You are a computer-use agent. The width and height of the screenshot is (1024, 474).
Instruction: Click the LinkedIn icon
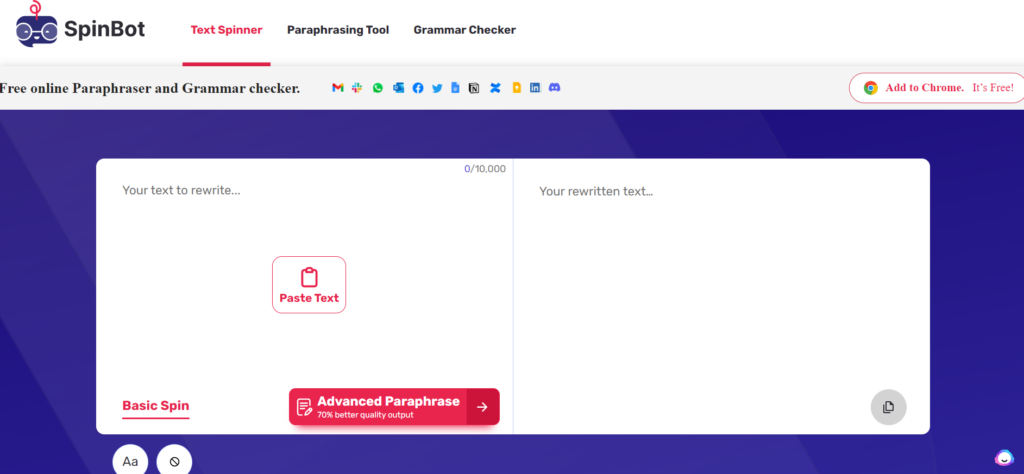[x=535, y=88]
